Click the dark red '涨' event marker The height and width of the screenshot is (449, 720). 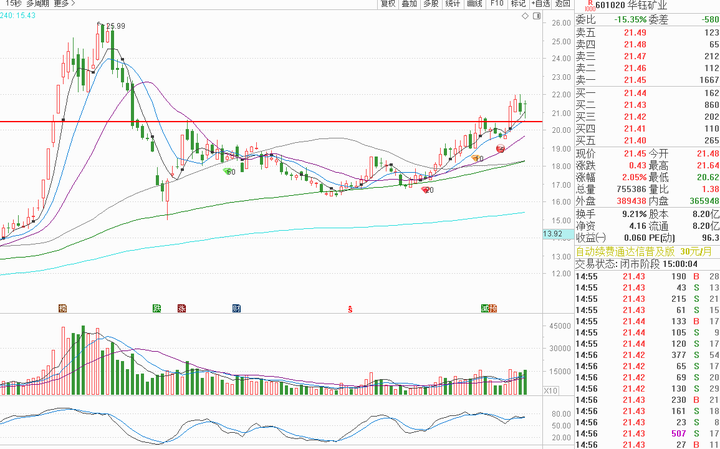181,308
